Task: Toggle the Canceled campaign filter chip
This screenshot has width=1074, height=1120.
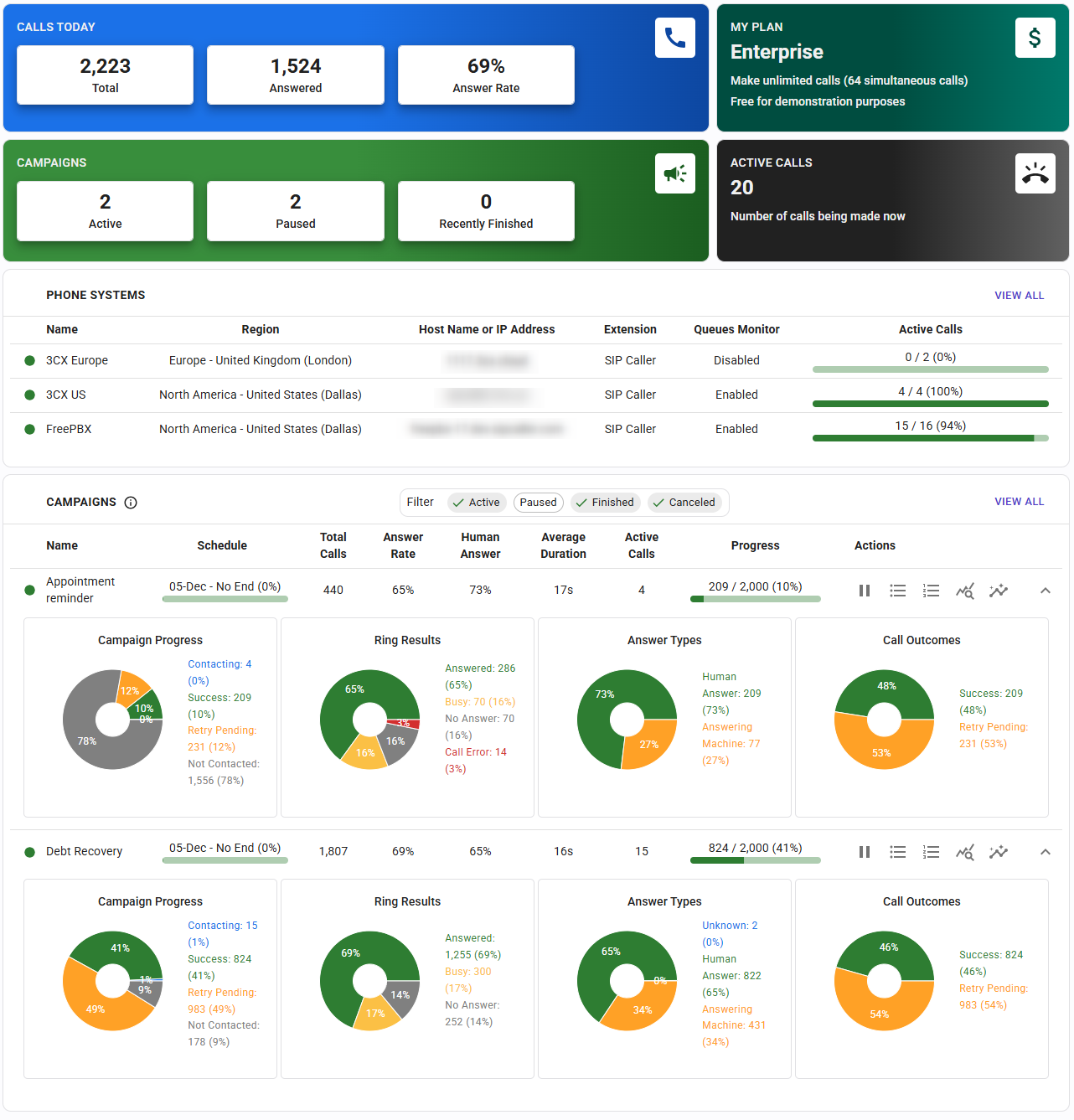Action: (x=684, y=503)
